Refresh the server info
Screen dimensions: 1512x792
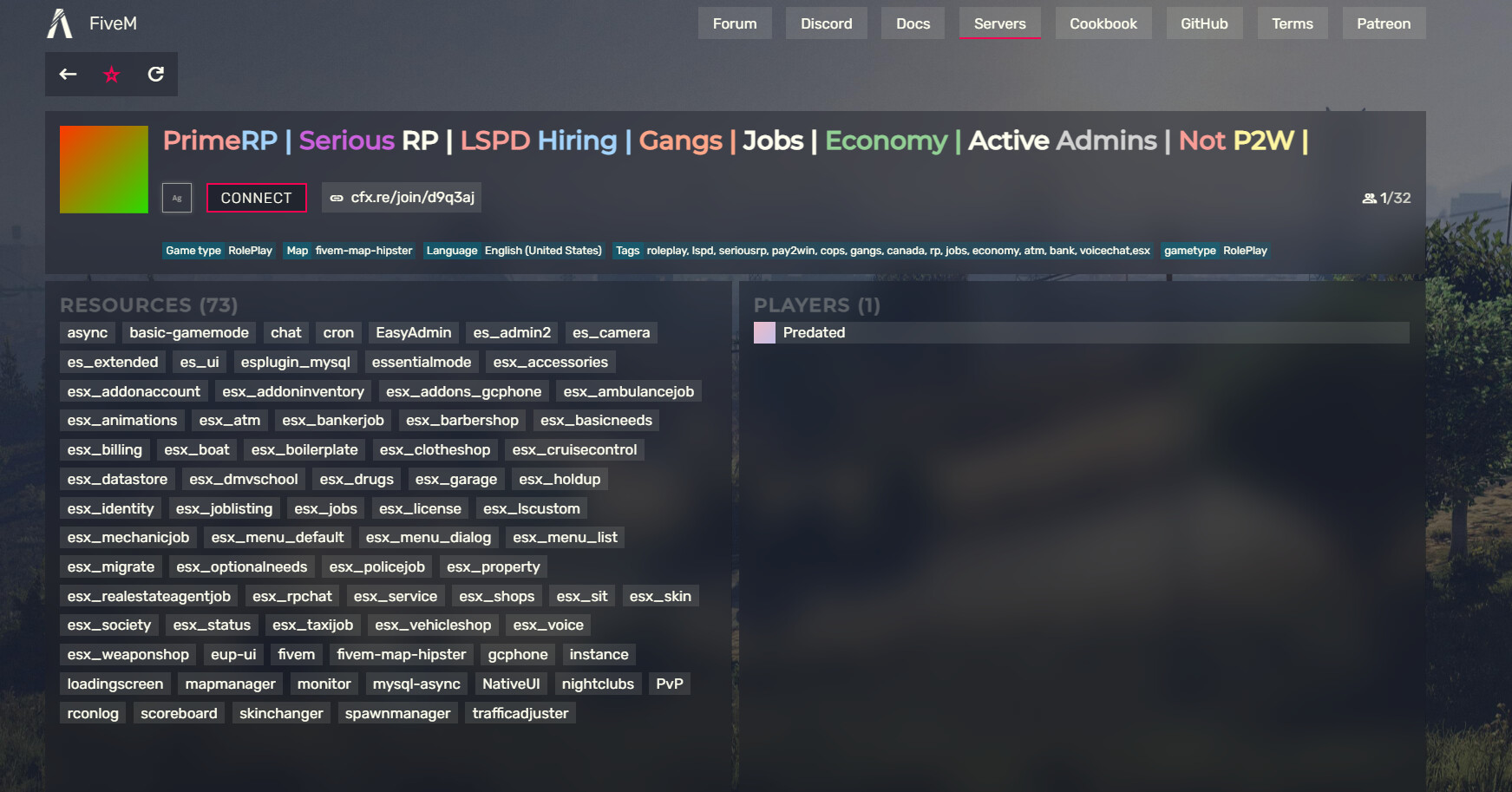[155, 75]
